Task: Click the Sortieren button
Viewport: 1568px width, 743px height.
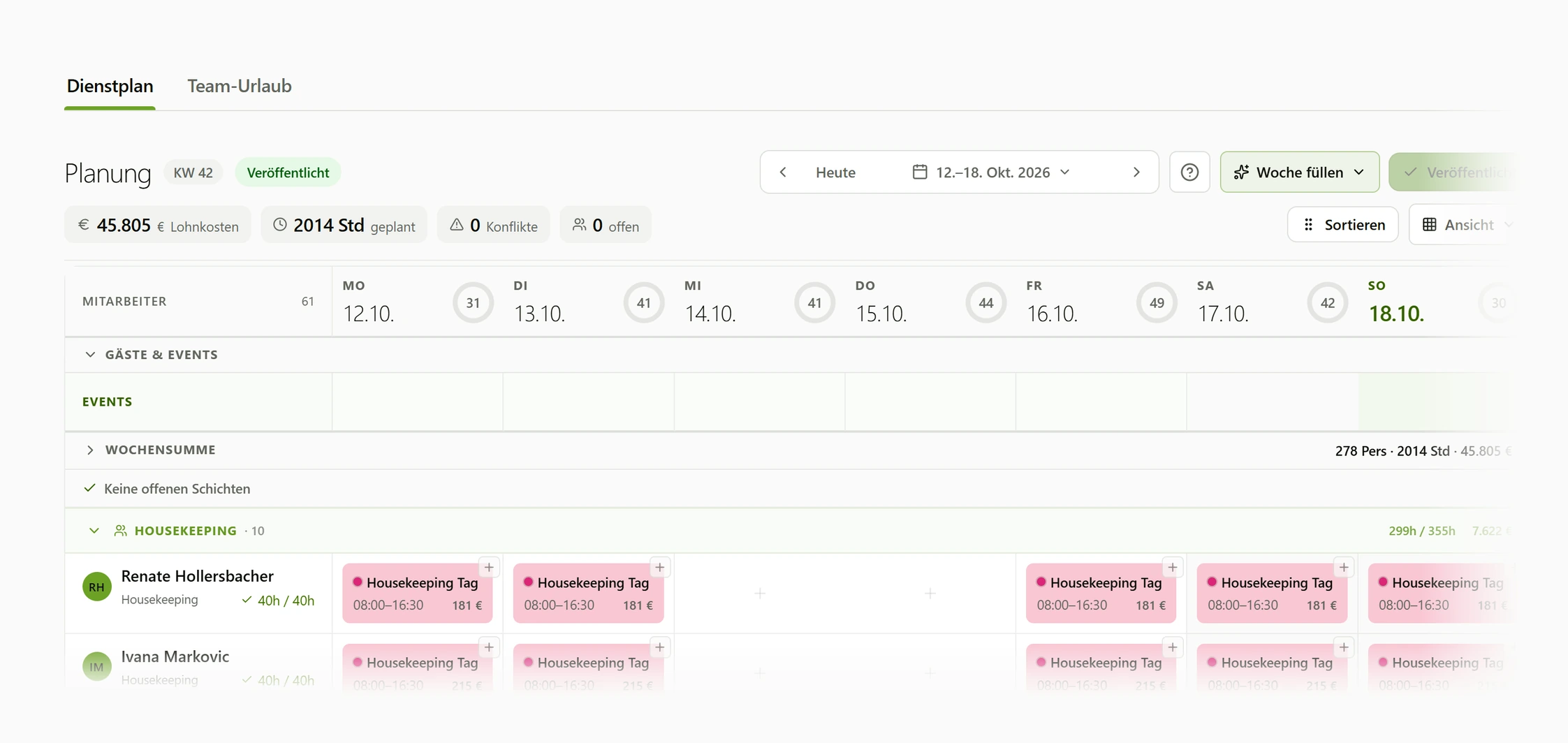Action: point(1342,225)
